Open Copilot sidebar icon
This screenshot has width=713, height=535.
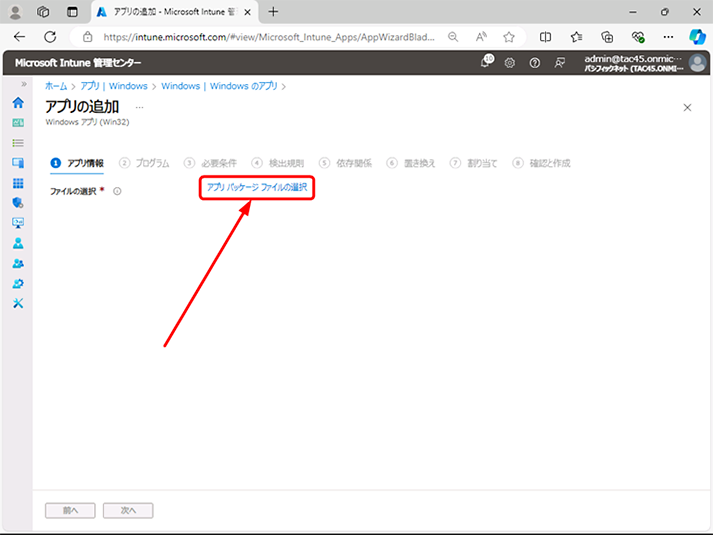click(x=697, y=37)
